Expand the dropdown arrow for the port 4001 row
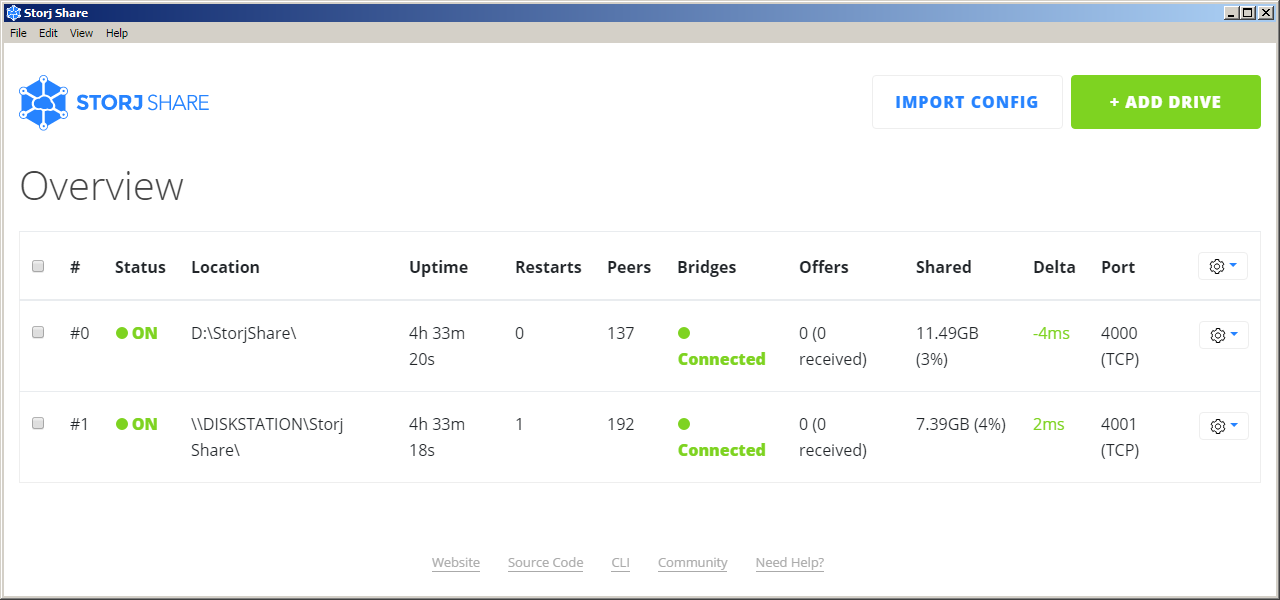 tap(1233, 426)
